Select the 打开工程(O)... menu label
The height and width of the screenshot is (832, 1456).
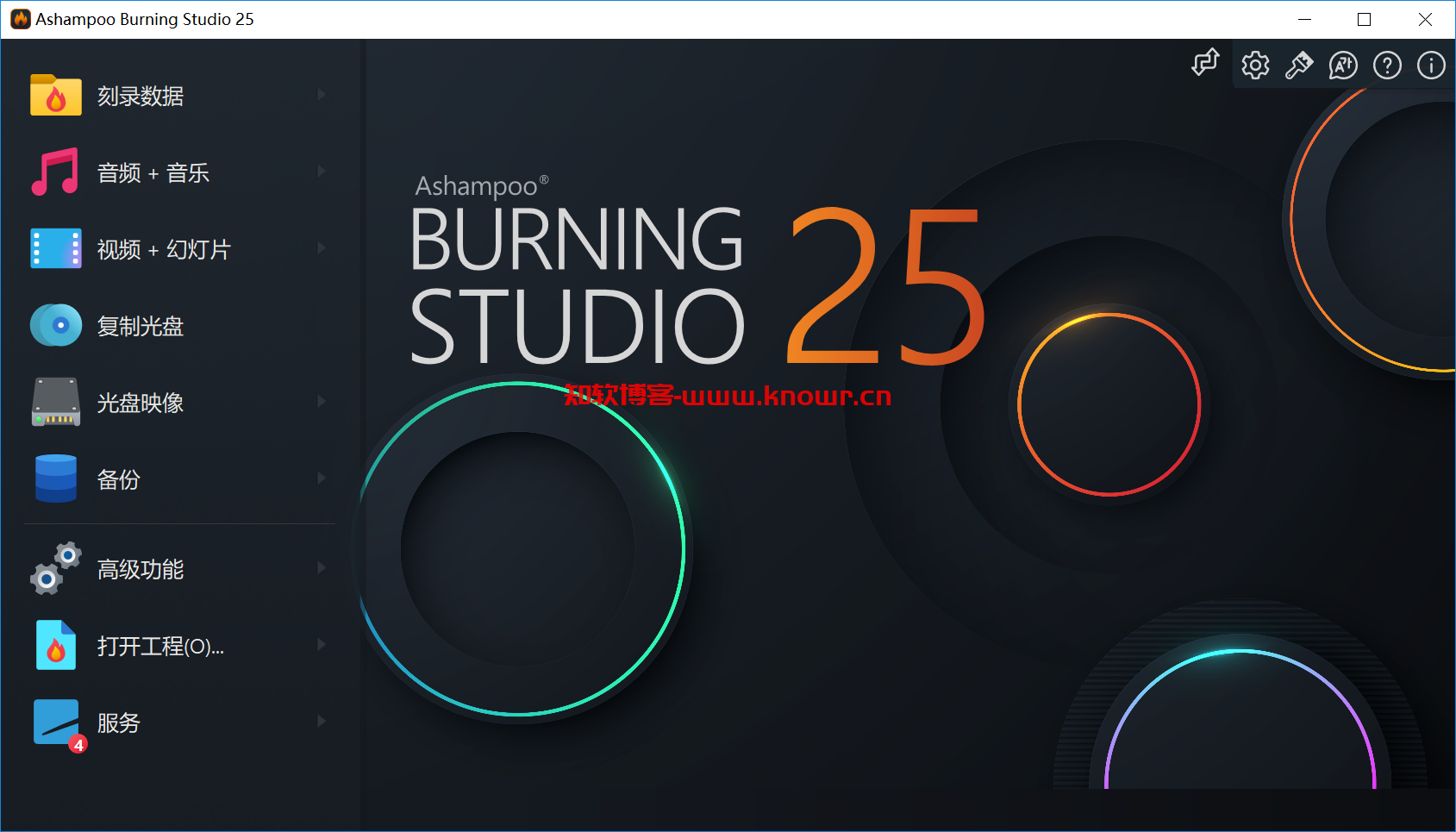point(160,646)
